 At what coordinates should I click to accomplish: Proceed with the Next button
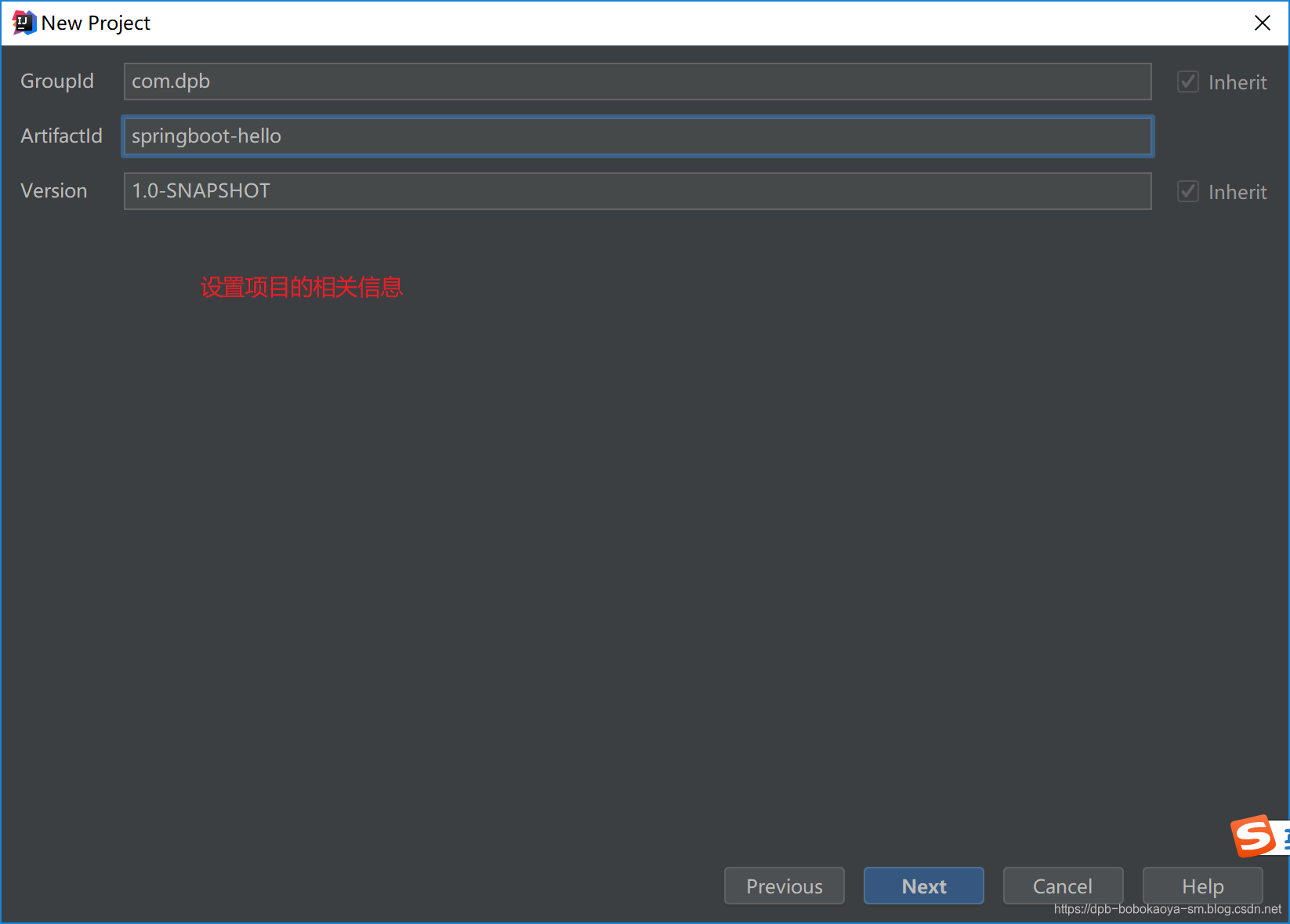tap(924, 886)
